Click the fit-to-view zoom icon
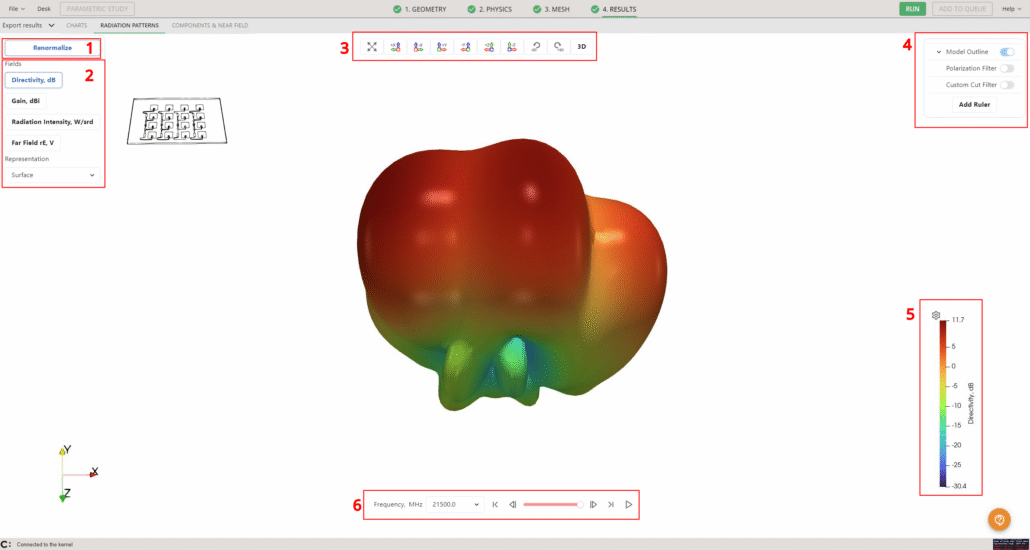This screenshot has width=1030, height=550. [x=372, y=47]
